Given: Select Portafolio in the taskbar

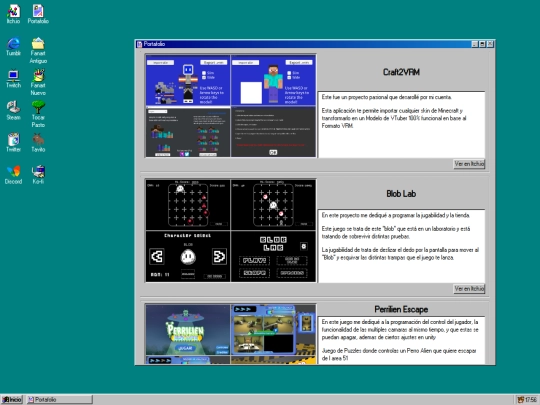Looking at the screenshot, I should coord(60,399).
